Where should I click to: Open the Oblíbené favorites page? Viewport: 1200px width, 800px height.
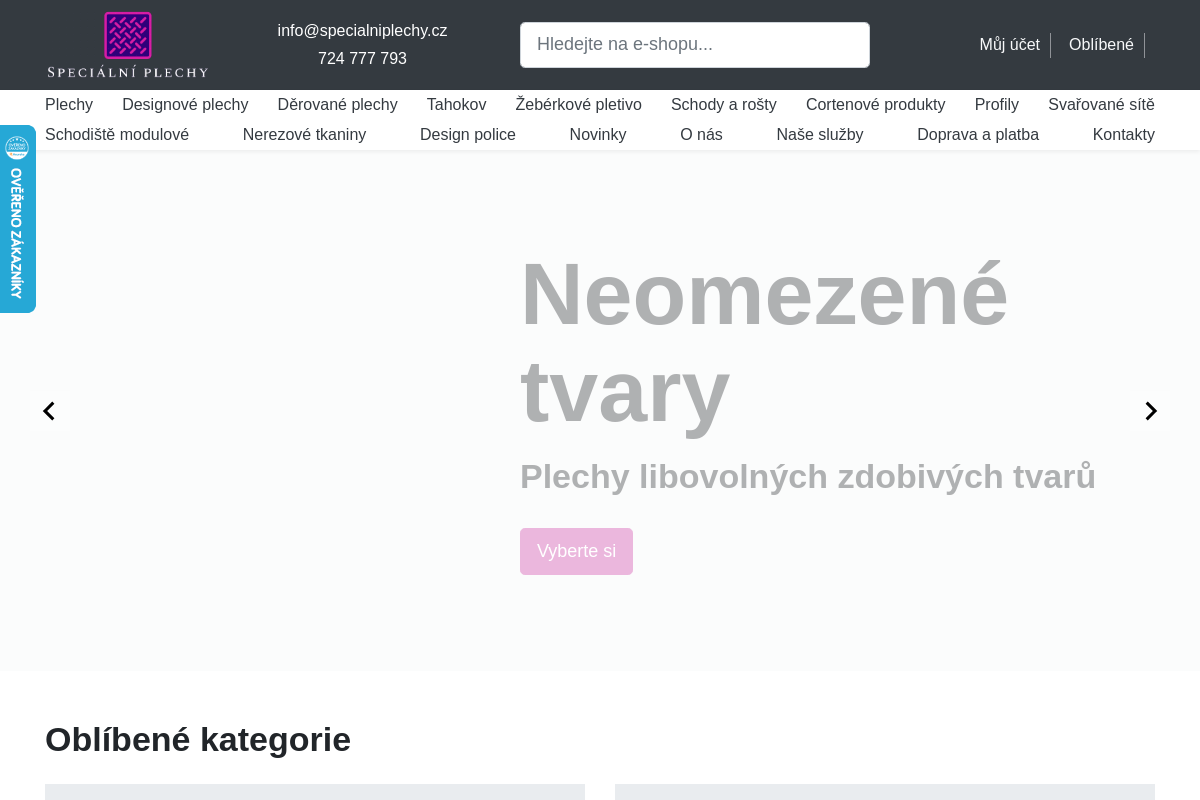[x=1101, y=44]
